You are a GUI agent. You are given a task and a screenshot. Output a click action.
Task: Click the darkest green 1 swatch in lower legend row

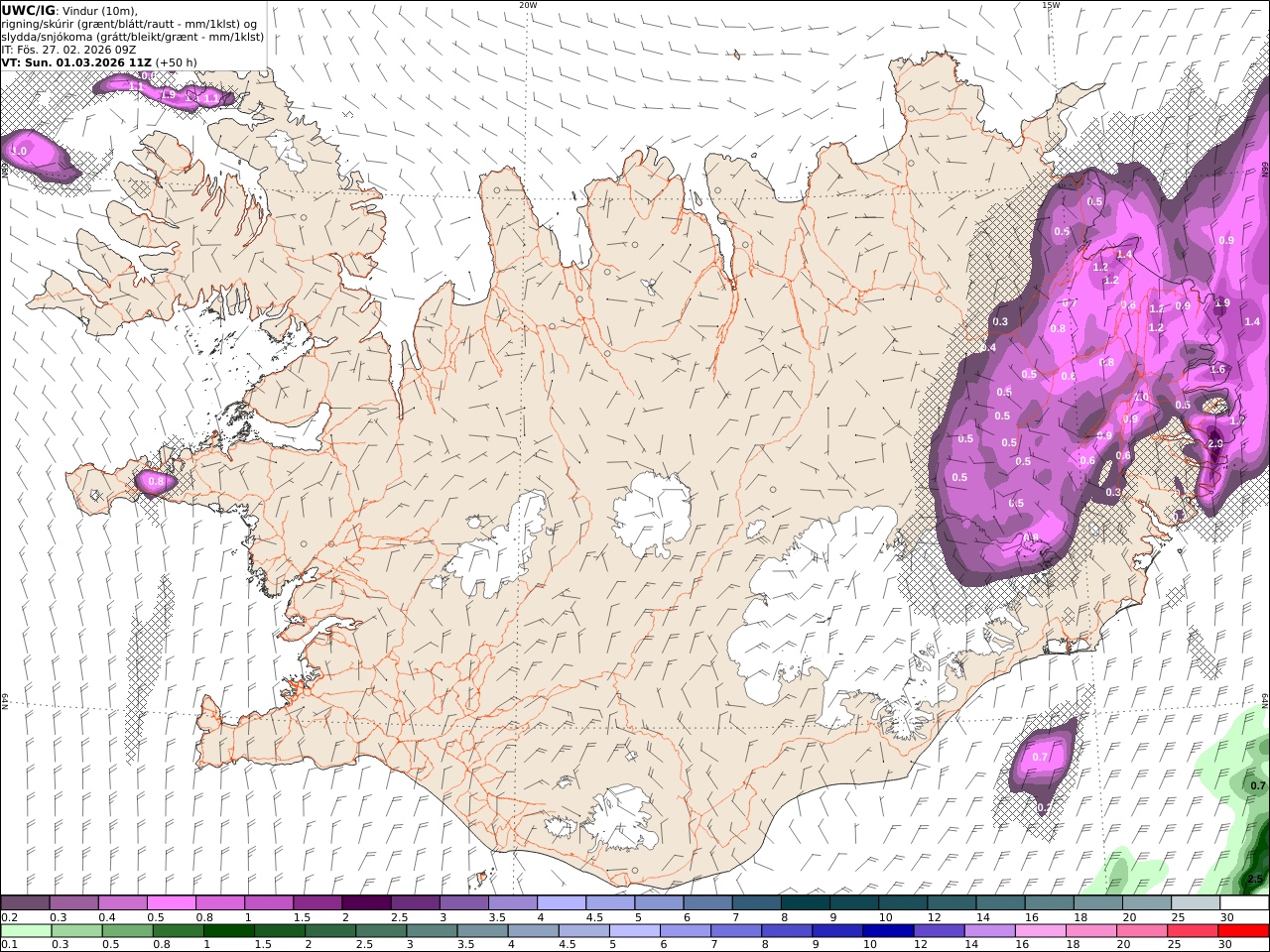click(229, 930)
